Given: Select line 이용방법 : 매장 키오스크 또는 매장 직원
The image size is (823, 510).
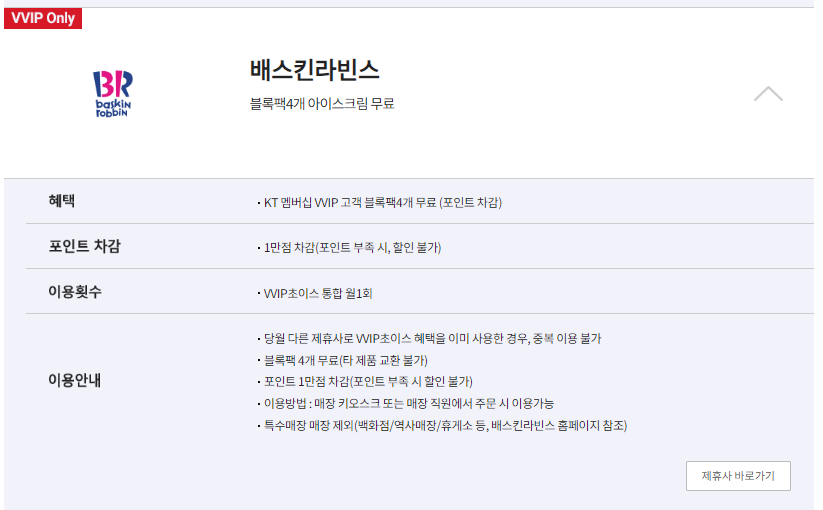Looking at the screenshot, I should coord(408,403).
